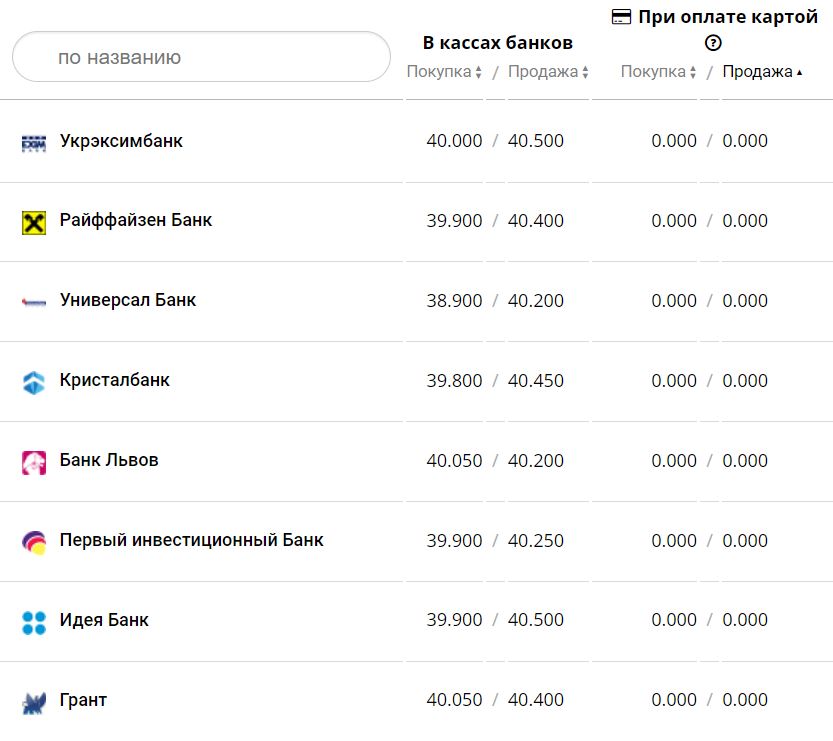
Task: Sort by cash desk Продажа rate
Action: pos(548,72)
